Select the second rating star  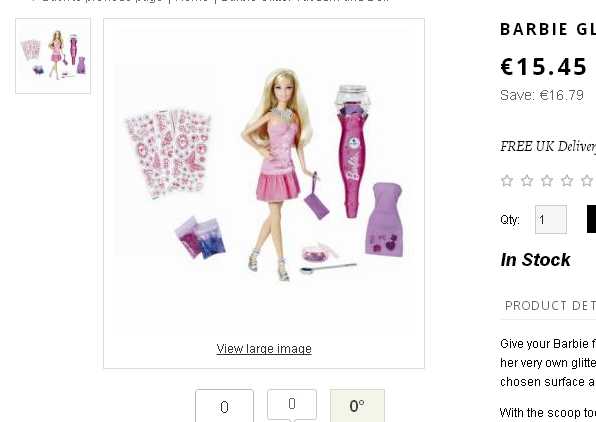coord(527,181)
